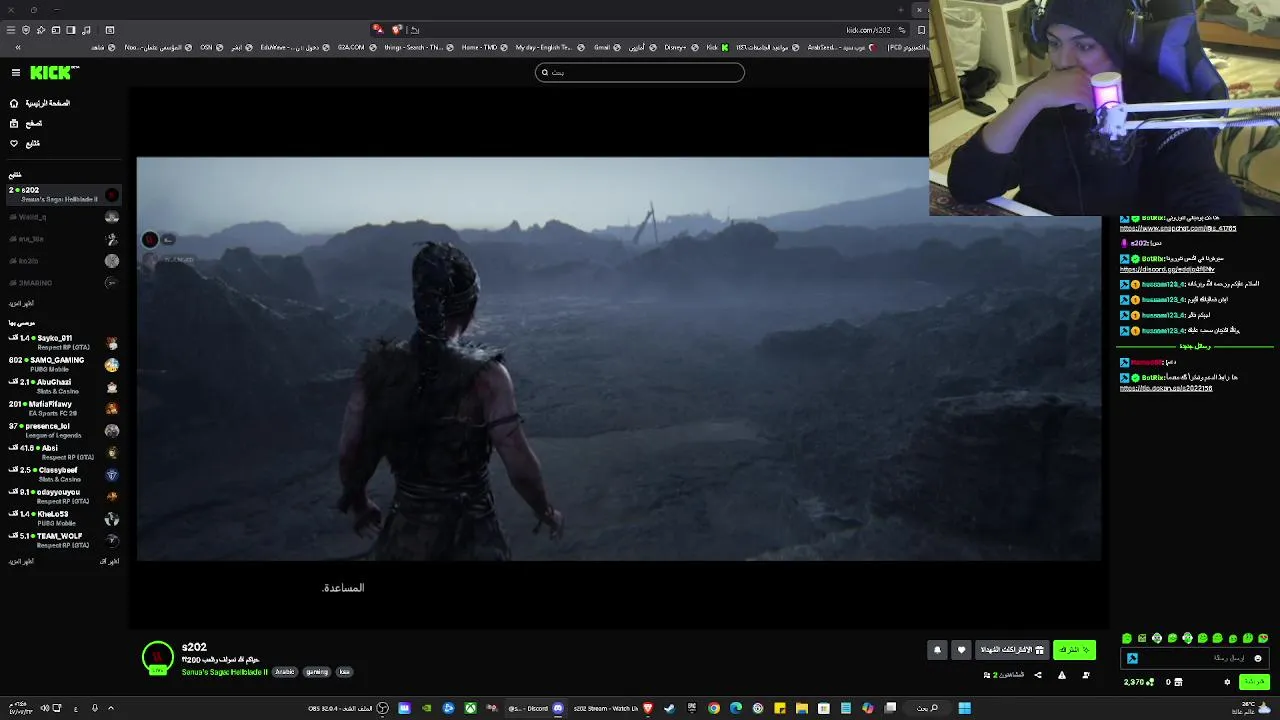
Task: Open SAMO_GAMING PUBG Mobile channel
Action: 64,364
